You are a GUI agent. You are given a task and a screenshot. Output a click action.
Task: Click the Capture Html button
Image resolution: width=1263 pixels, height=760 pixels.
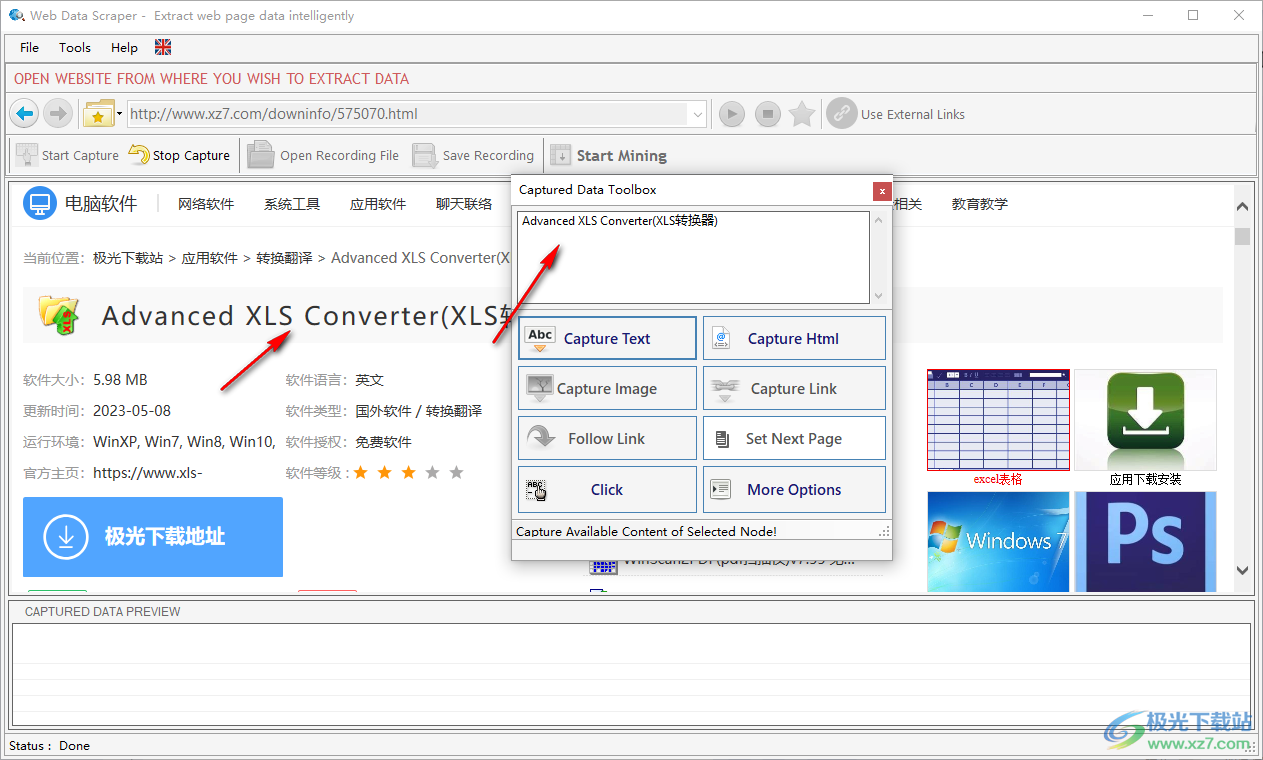tap(794, 338)
